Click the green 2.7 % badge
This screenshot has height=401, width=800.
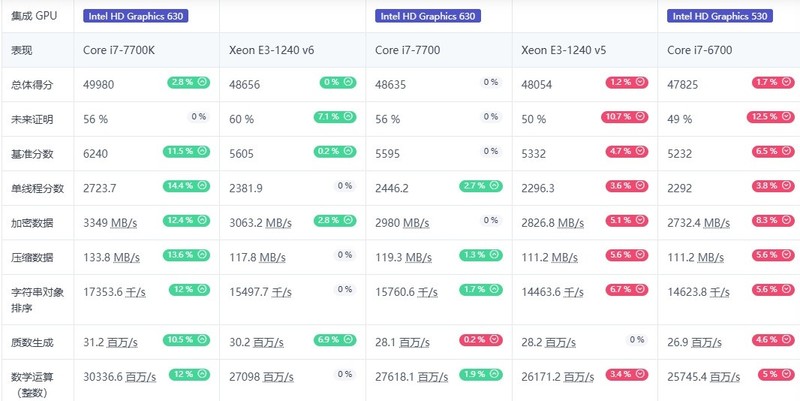tap(481, 186)
